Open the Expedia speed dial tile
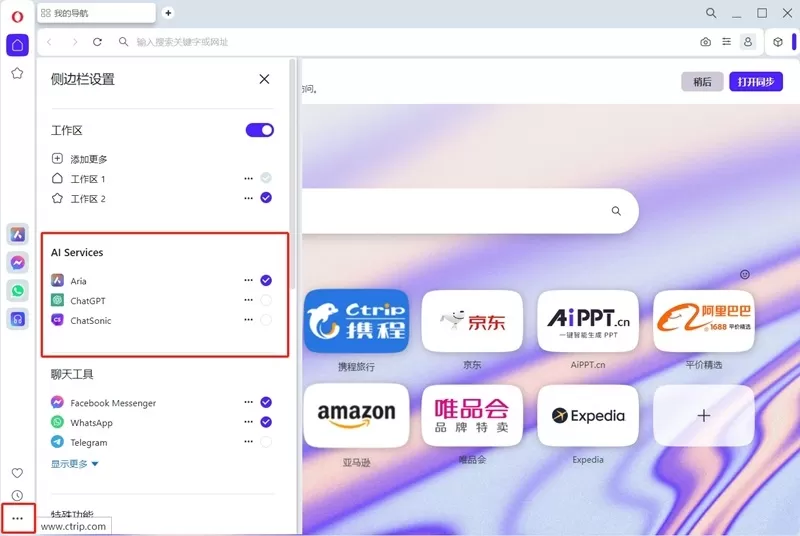 (588, 416)
